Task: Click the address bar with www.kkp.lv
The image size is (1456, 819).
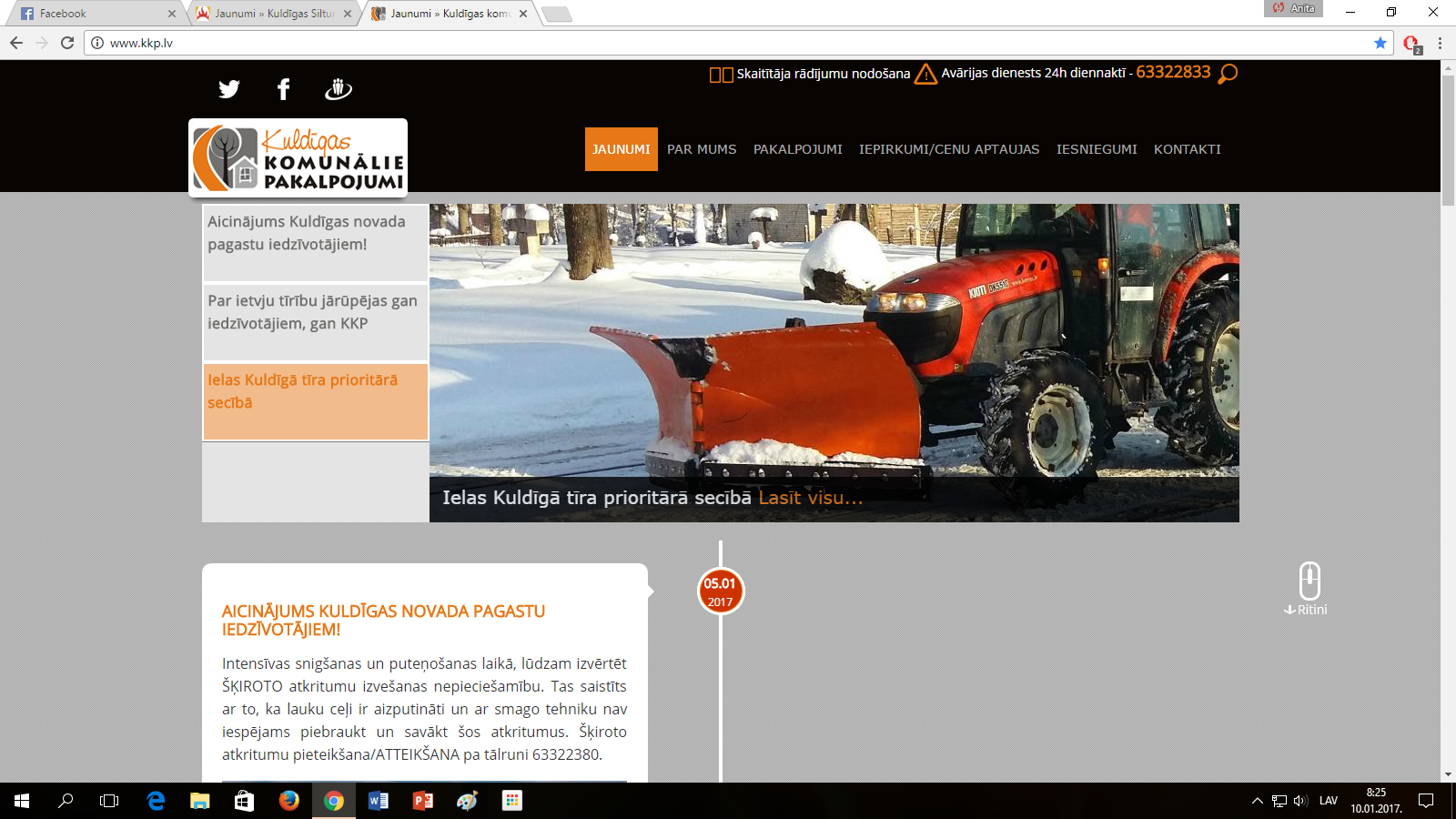Action: point(728,43)
